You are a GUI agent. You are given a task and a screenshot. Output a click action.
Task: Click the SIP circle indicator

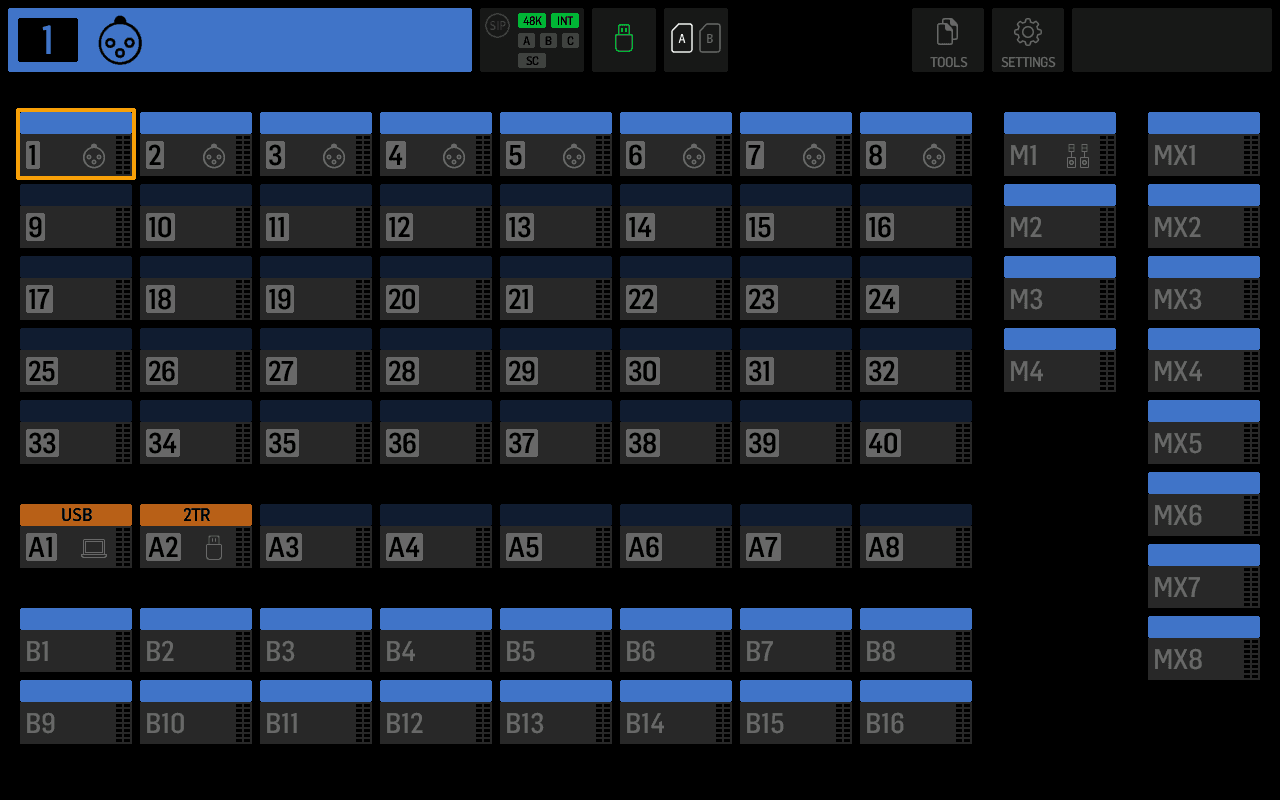(x=497, y=25)
